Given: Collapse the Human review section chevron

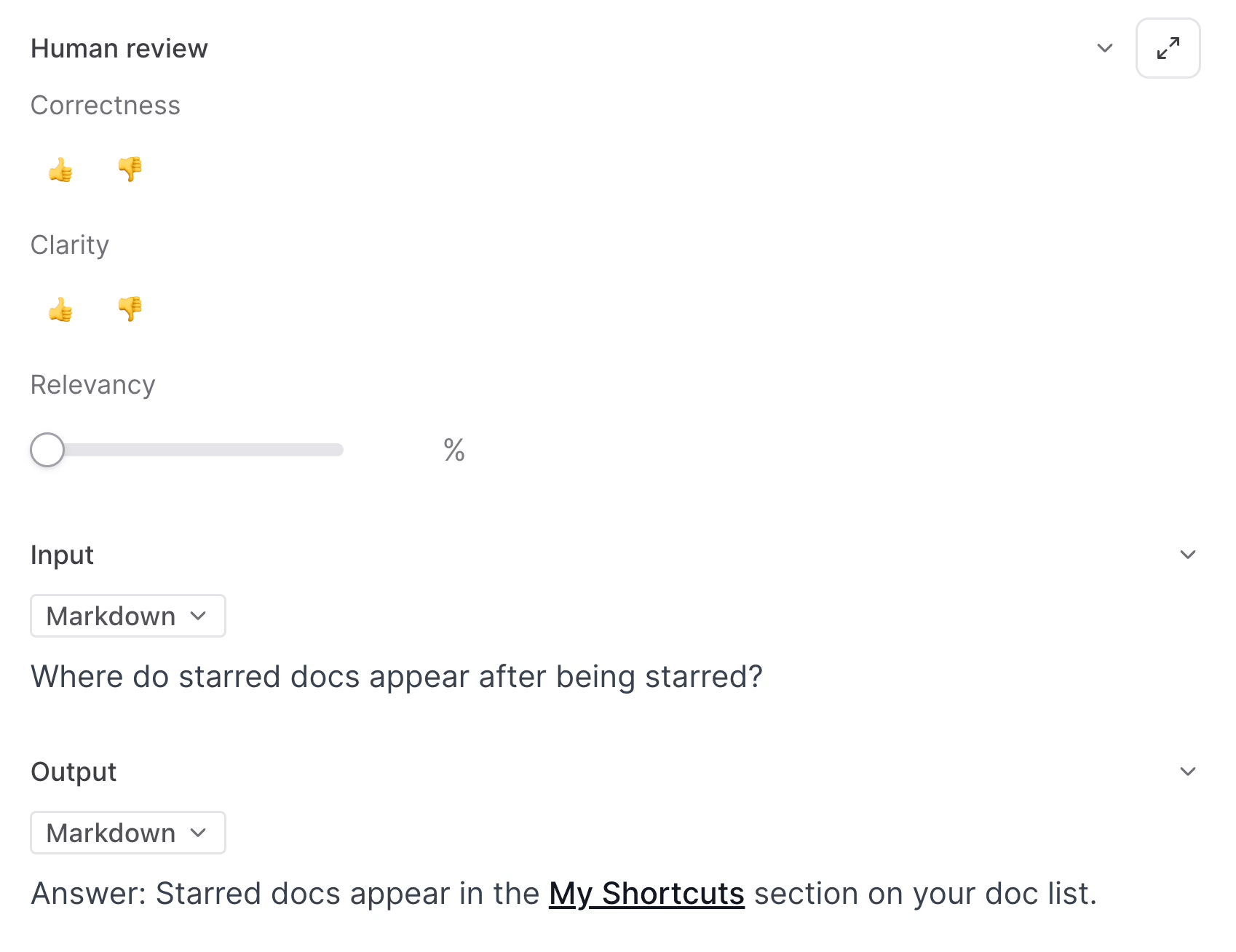Looking at the screenshot, I should pyautogui.click(x=1104, y=48).
